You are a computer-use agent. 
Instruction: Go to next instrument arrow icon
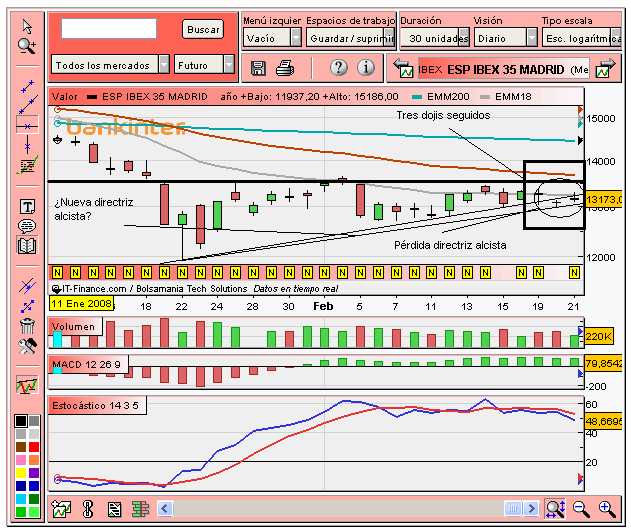[606, 68]
